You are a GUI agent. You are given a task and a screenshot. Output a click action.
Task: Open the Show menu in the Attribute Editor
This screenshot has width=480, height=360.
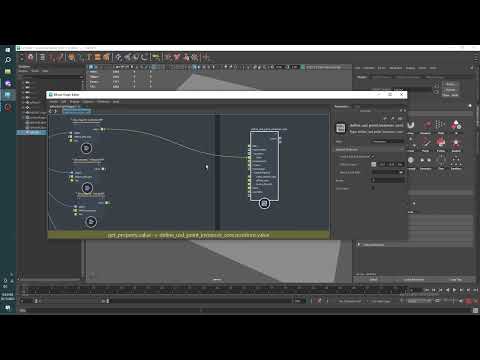click(x=422, y=68)
